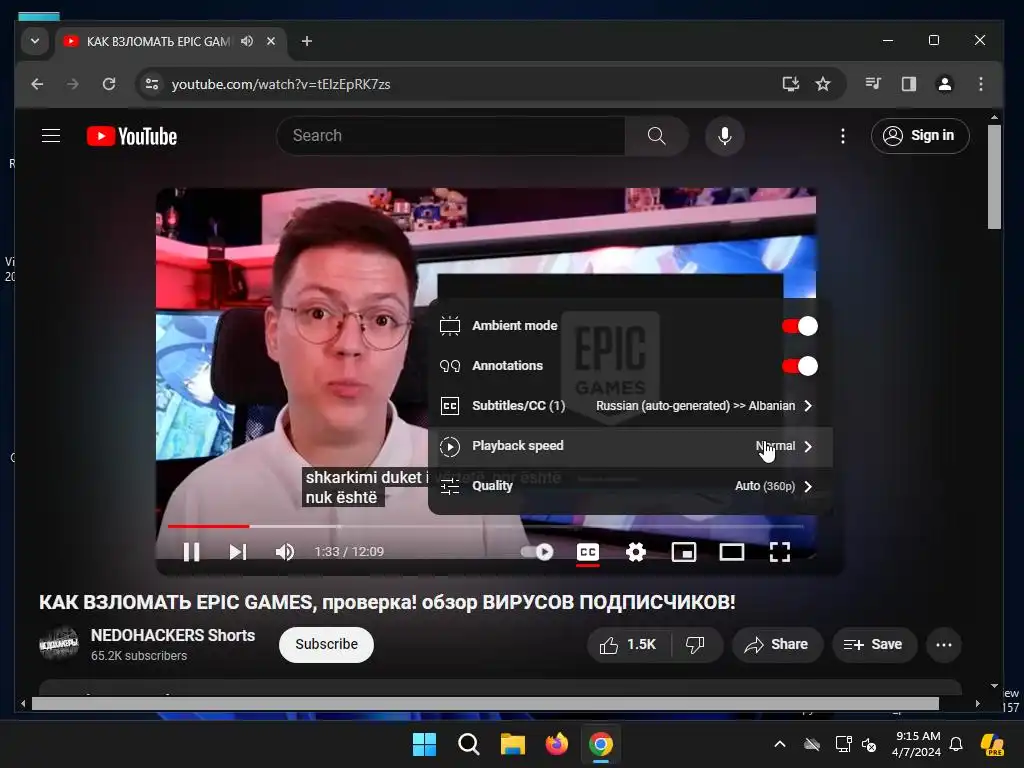Open the Chrome profile avatar menu
Screen dimensions: 1024x768
click(944, 84)
